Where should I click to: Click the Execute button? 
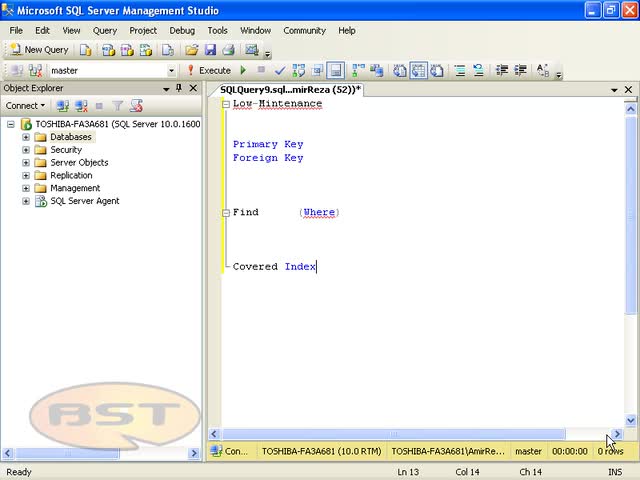[x=209, y=71]
